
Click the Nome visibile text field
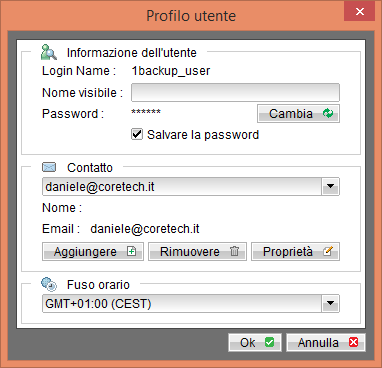point(235,93)
